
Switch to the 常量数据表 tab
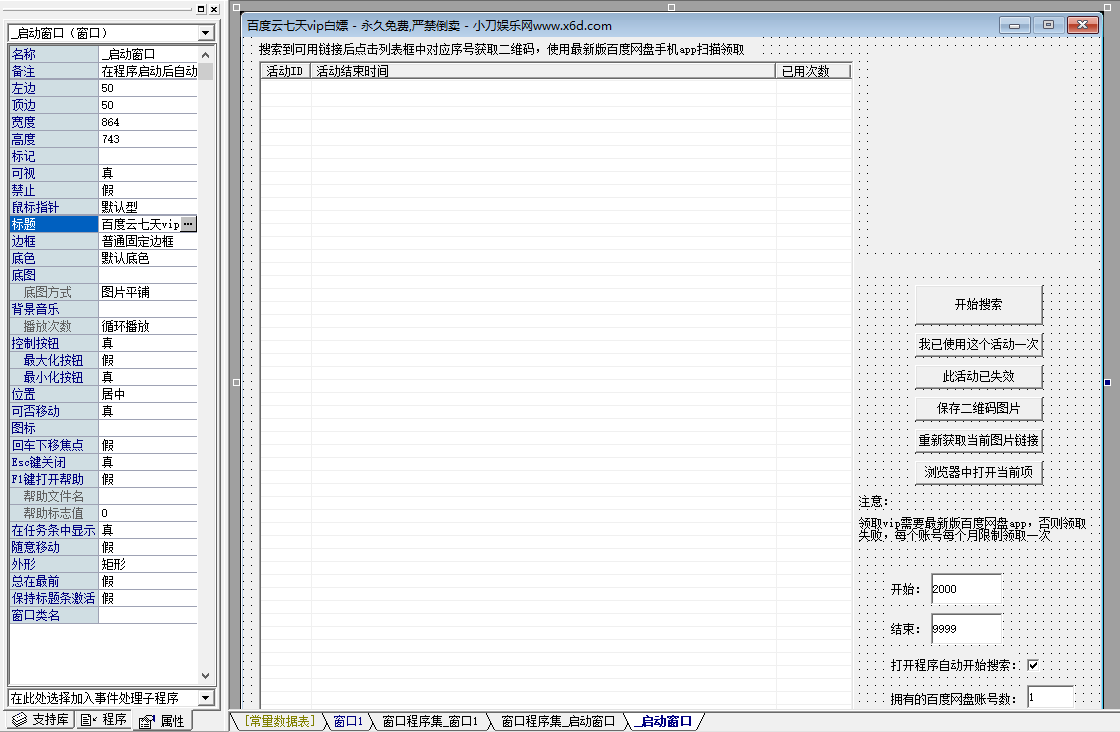(x=277, y=719)
